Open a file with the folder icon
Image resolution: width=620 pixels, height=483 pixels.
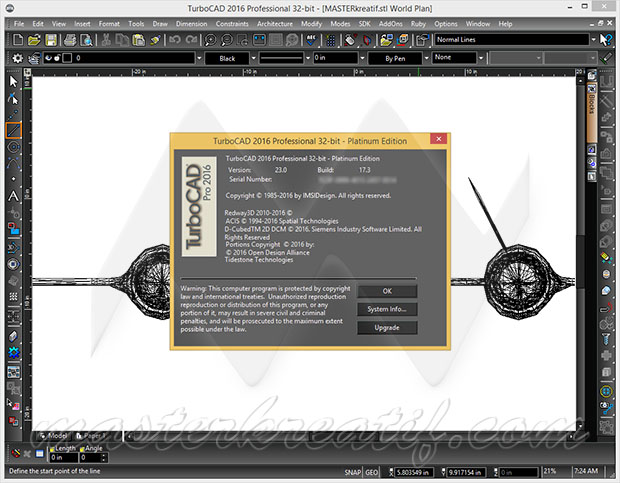[x=34, y=40]
